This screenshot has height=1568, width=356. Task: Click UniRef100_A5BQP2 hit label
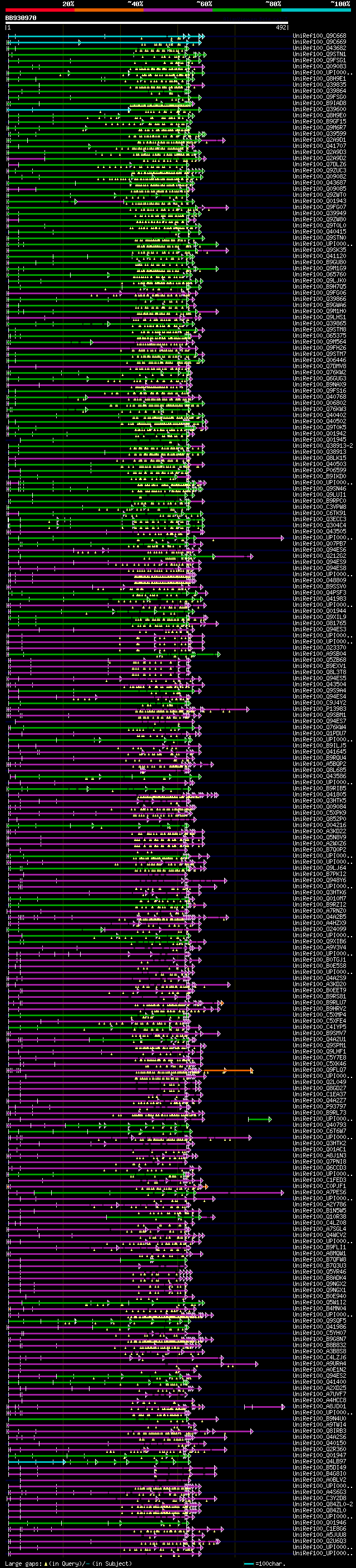[319, 764]
